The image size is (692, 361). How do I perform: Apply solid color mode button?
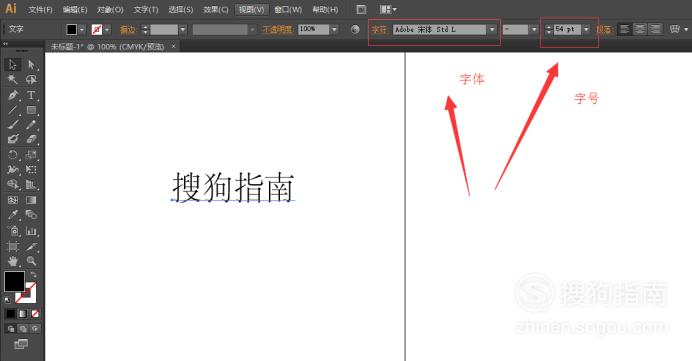point(10,314)
